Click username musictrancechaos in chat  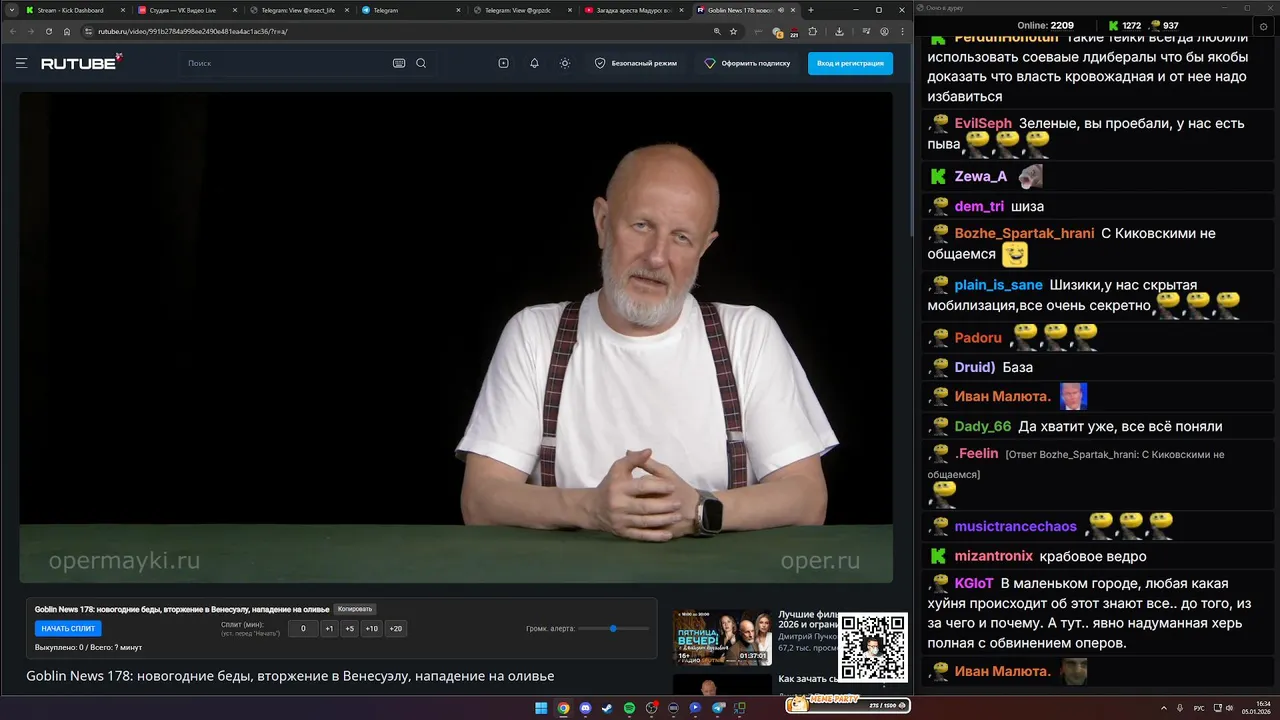1015,526
